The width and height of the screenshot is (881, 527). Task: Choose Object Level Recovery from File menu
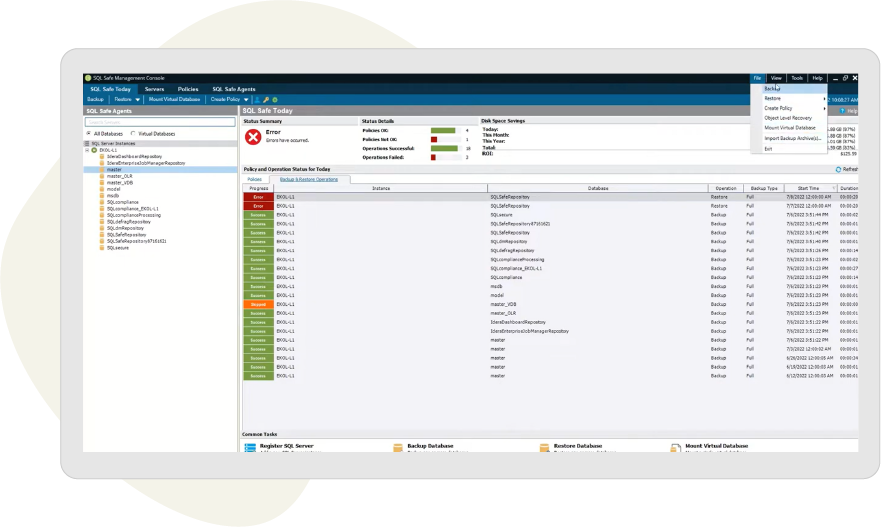pyautogui.click(x=788, y=118)
